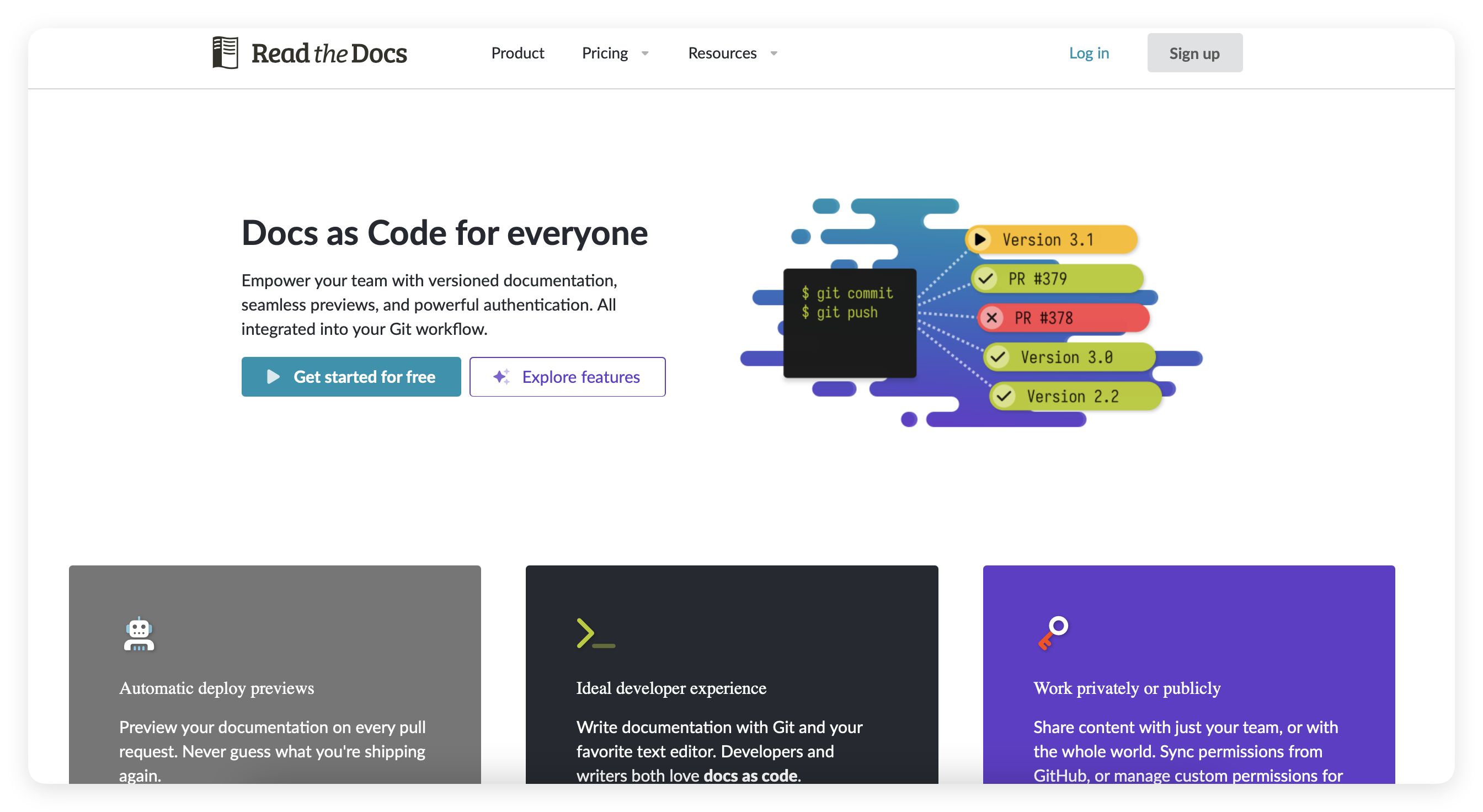Click the terminal prompt icon on developer card

[x=595, y=634]
